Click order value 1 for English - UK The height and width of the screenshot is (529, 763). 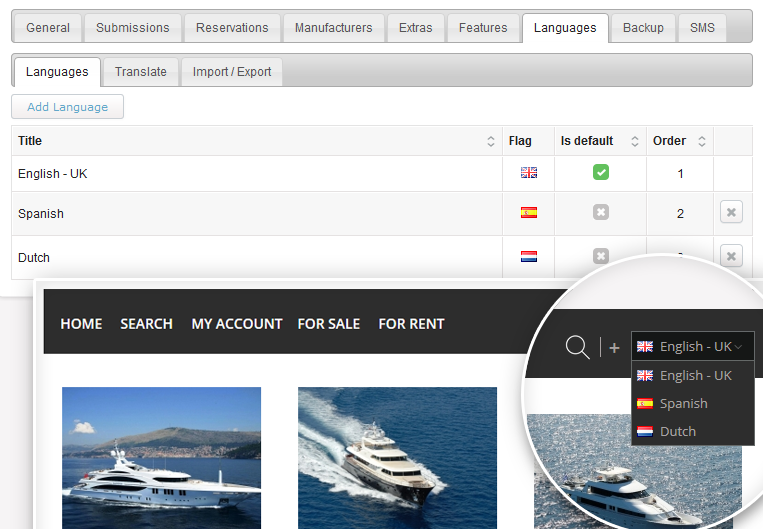(680, 174)
